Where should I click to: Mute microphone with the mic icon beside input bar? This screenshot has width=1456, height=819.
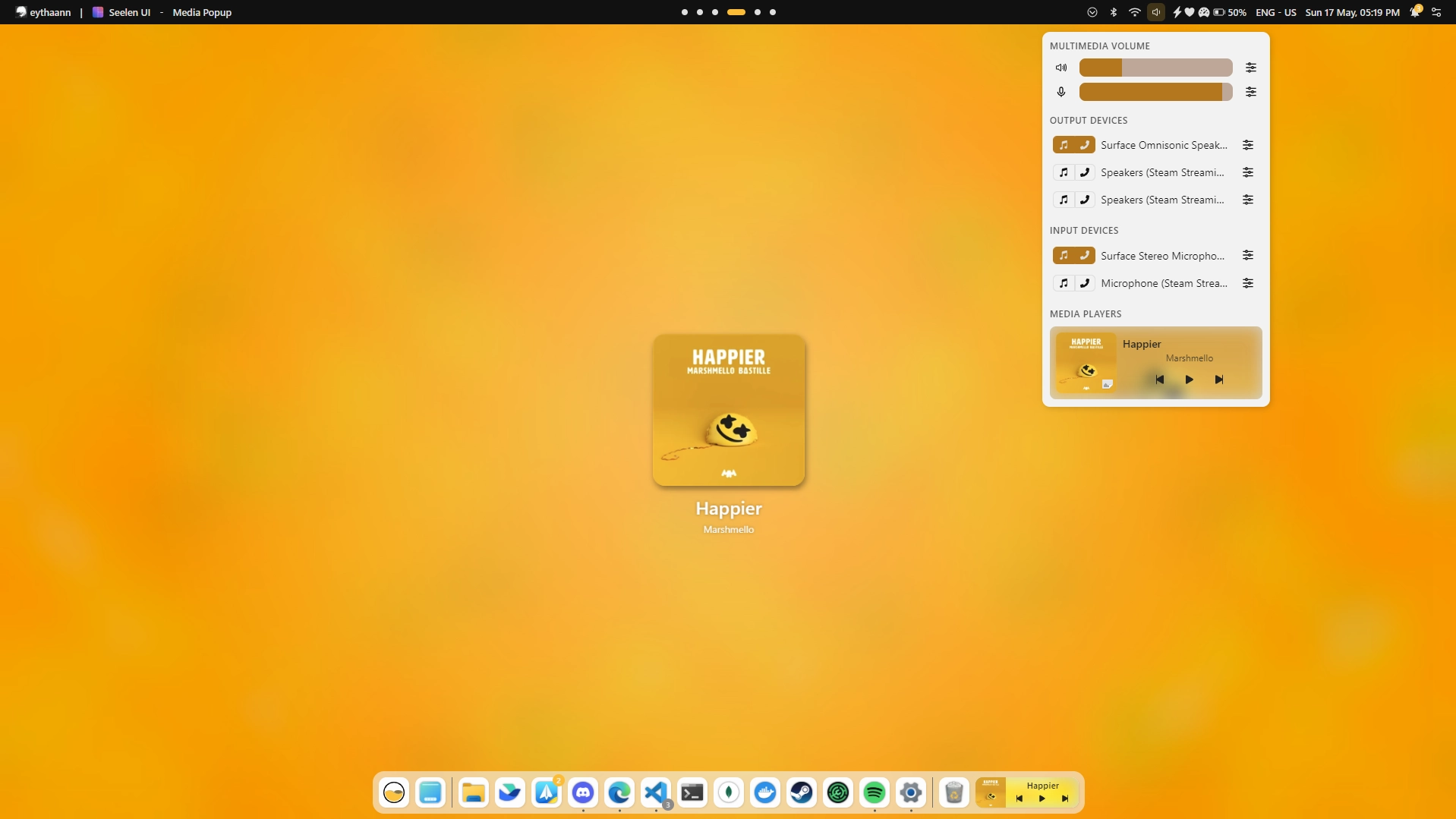coord(1061,92)
